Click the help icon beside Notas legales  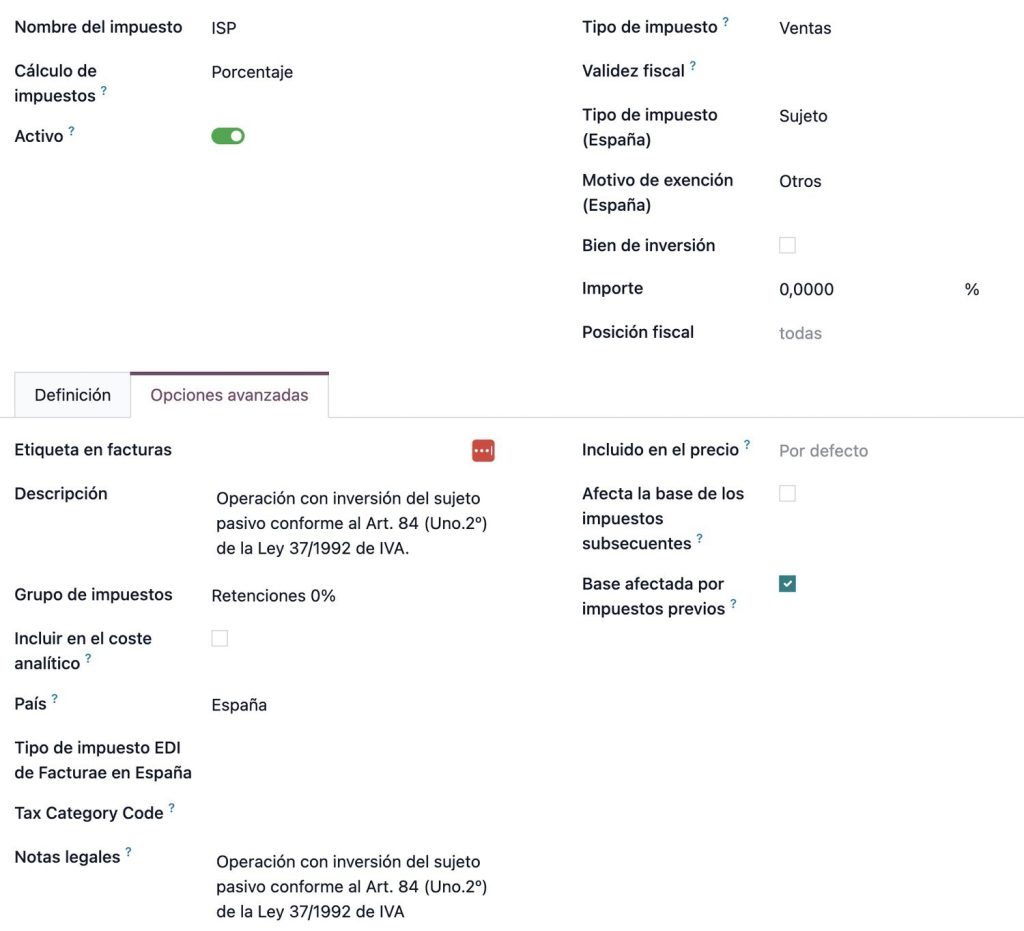pos(128,852)
